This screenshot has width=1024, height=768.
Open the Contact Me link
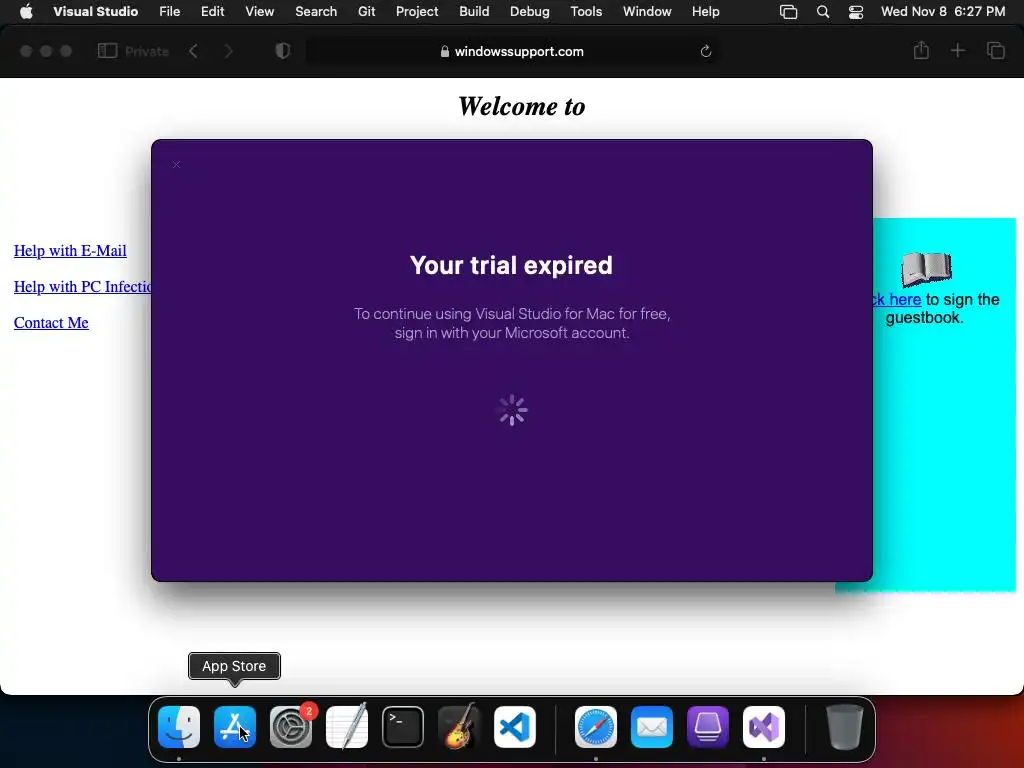pyautogui.click(x=51, y=323)
